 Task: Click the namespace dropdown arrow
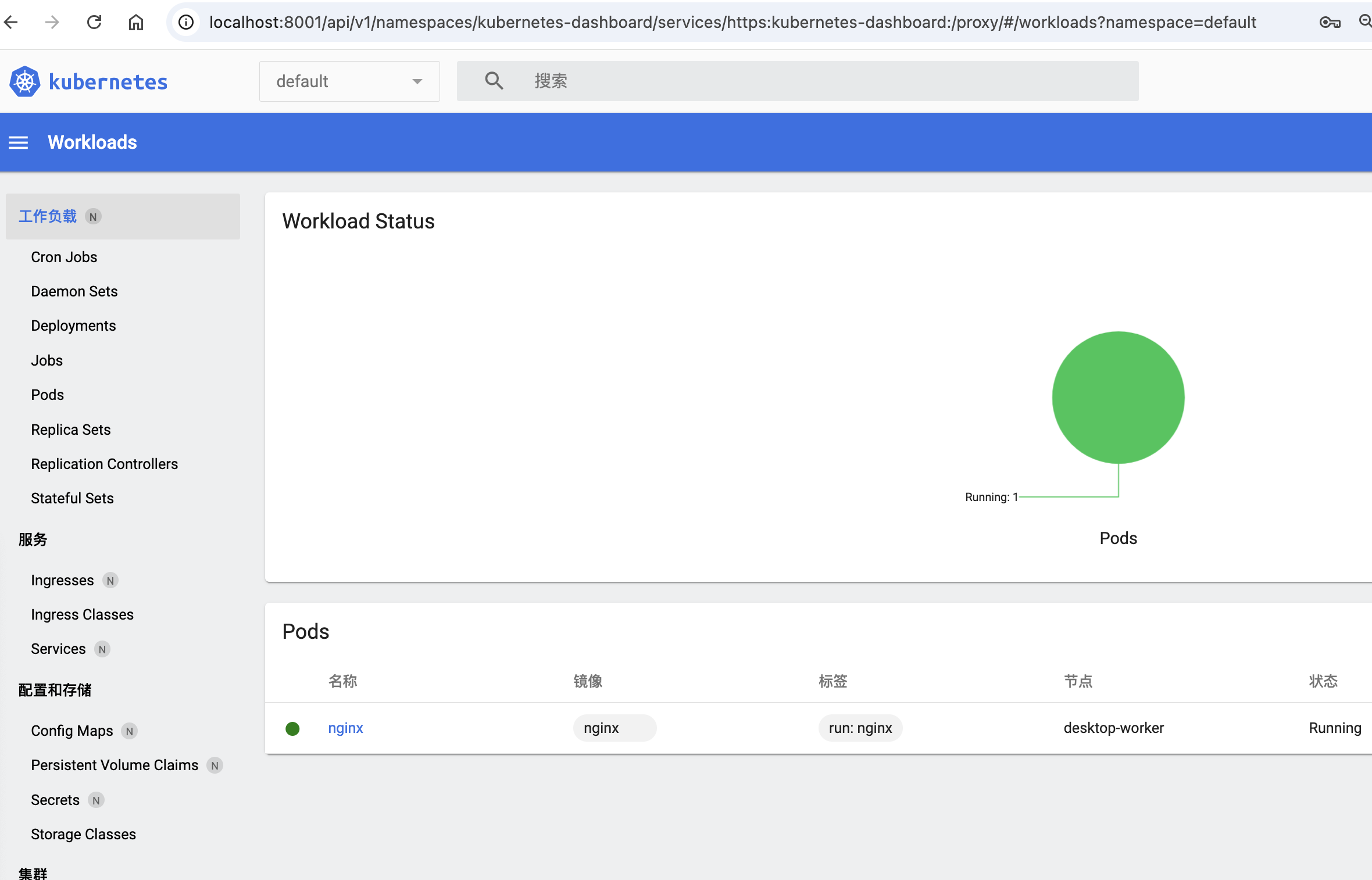coord(417,81)
